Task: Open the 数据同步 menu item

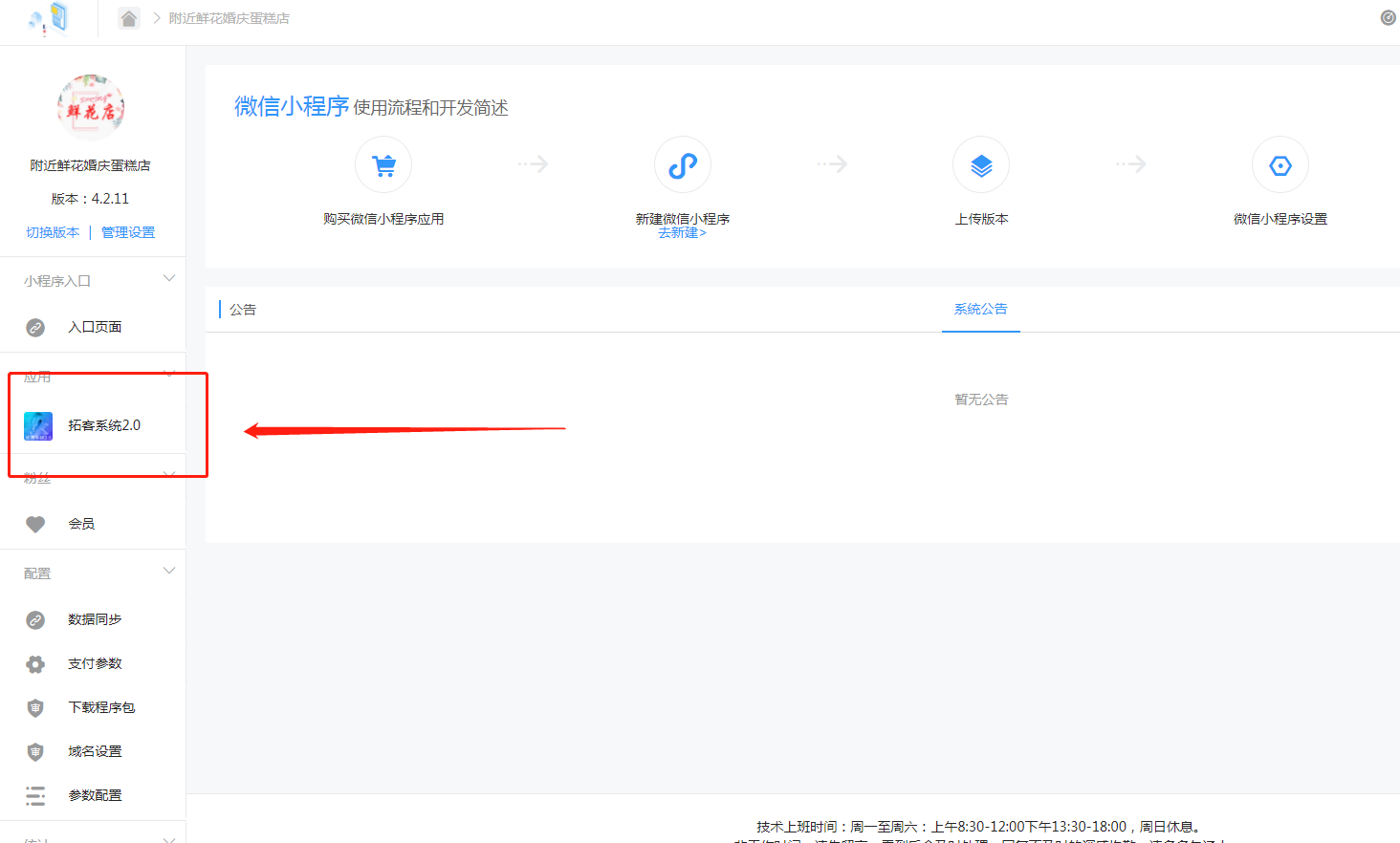Action: [93, 619]
